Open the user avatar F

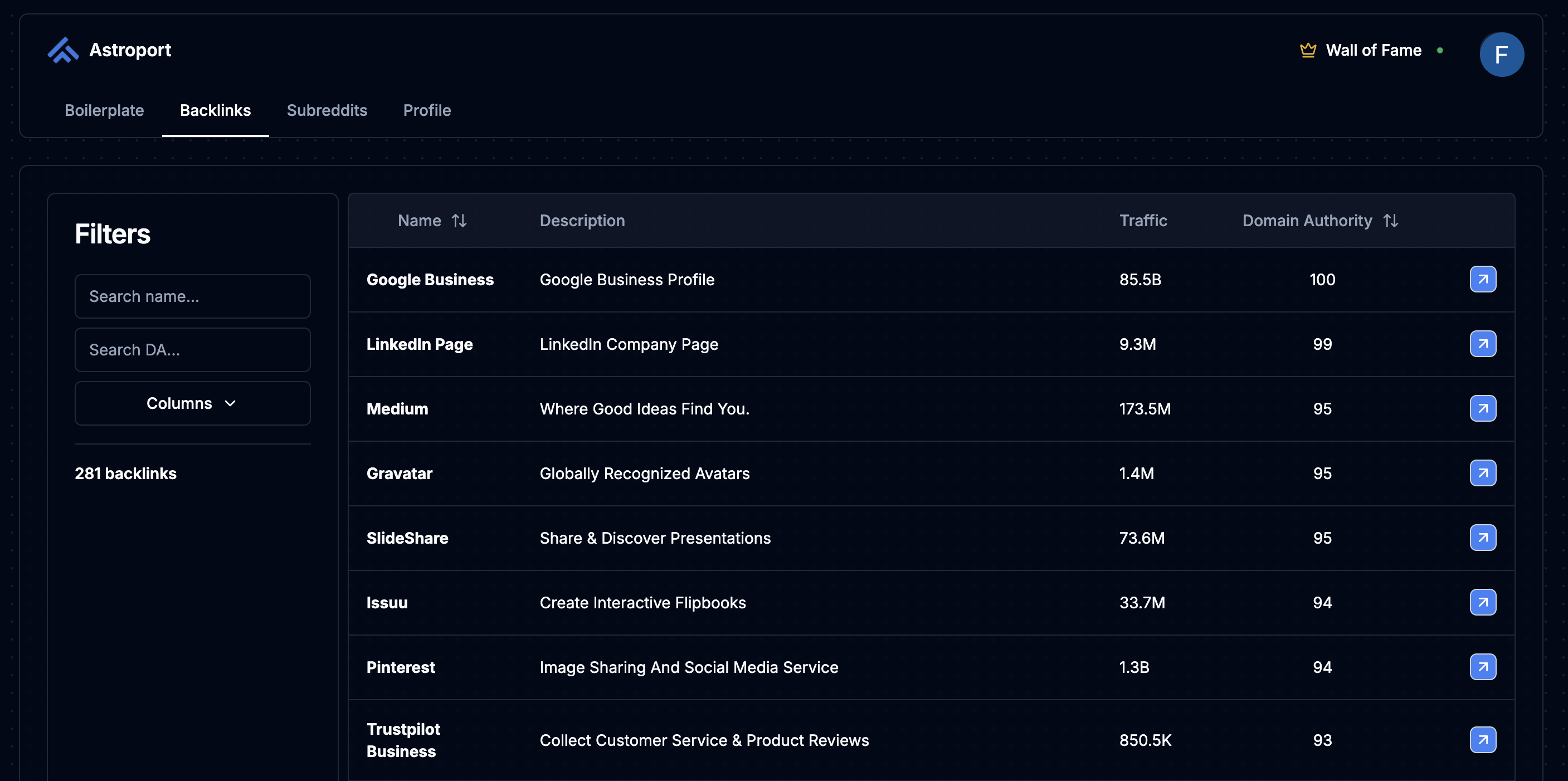1502,55
